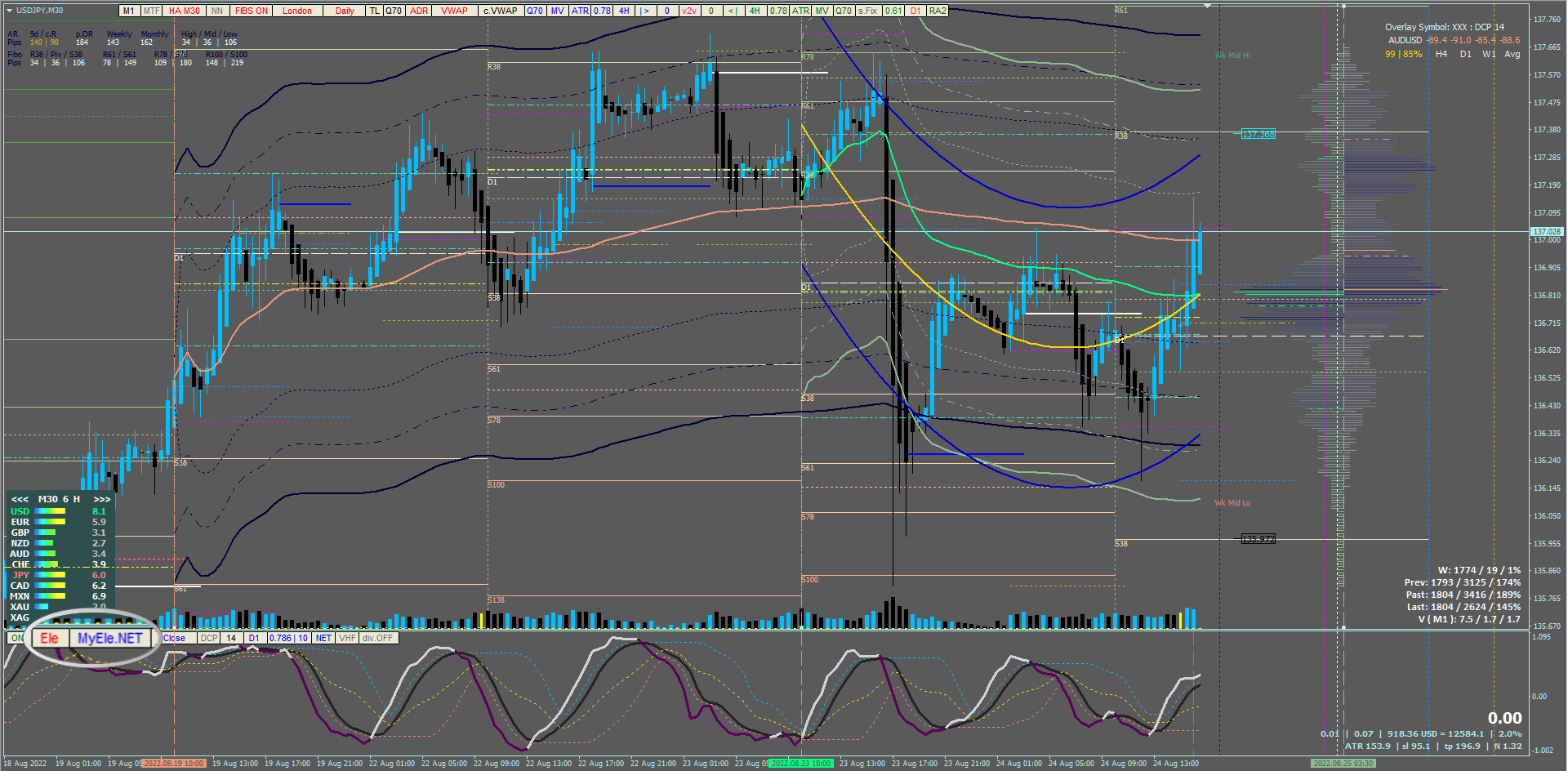
Task: Click the Daily button in top toolbar
Action: tap(345, 11)
